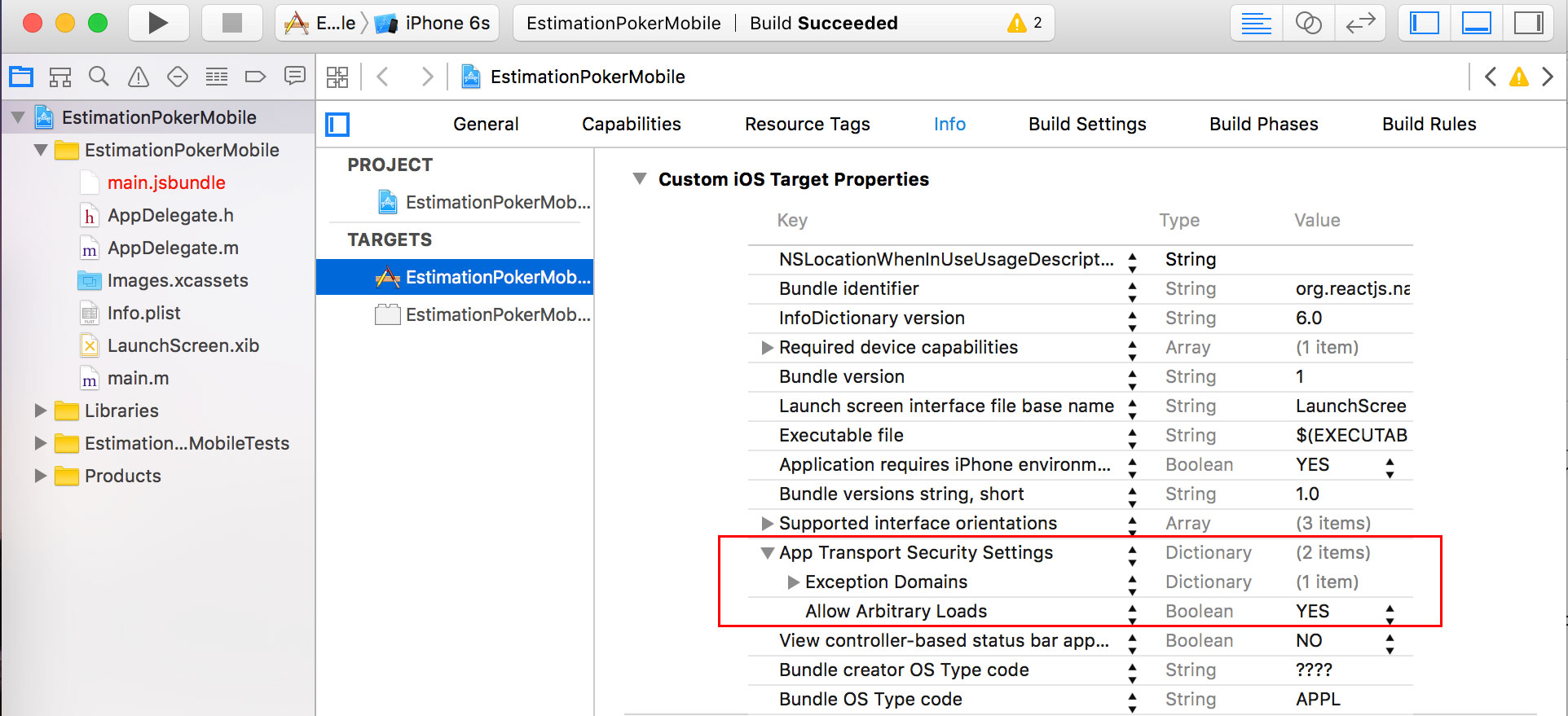The width and height of the screenshot is (1568, 716).
Task: Open the Find navigator
Action: point(99,76)
